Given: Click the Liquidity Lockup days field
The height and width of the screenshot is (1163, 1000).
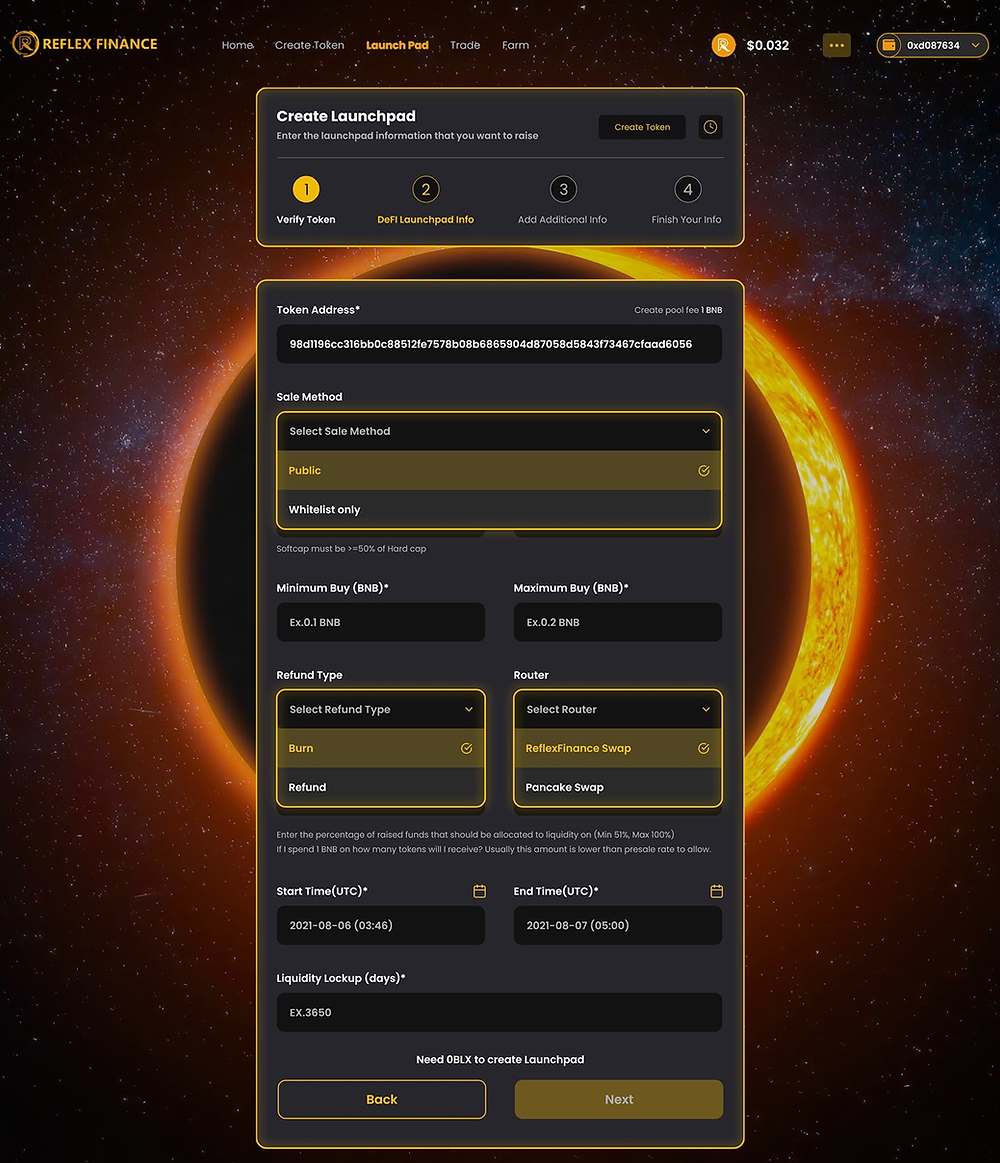Looking at the screenshot, I should [x=499, y=1012].
